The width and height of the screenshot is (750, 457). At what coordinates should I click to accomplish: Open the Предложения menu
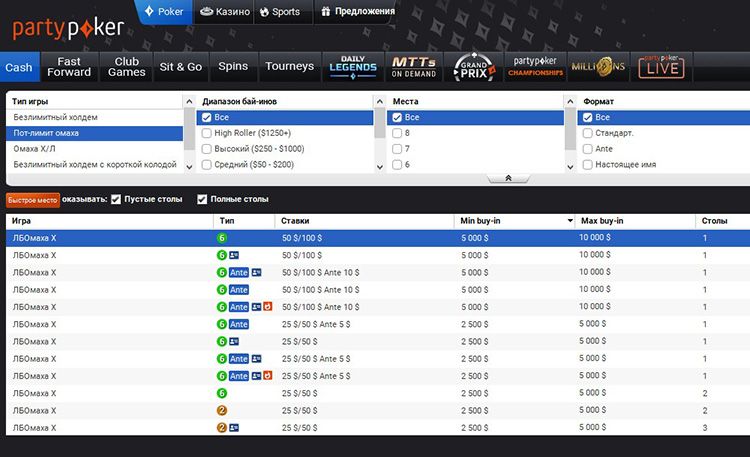360,12
